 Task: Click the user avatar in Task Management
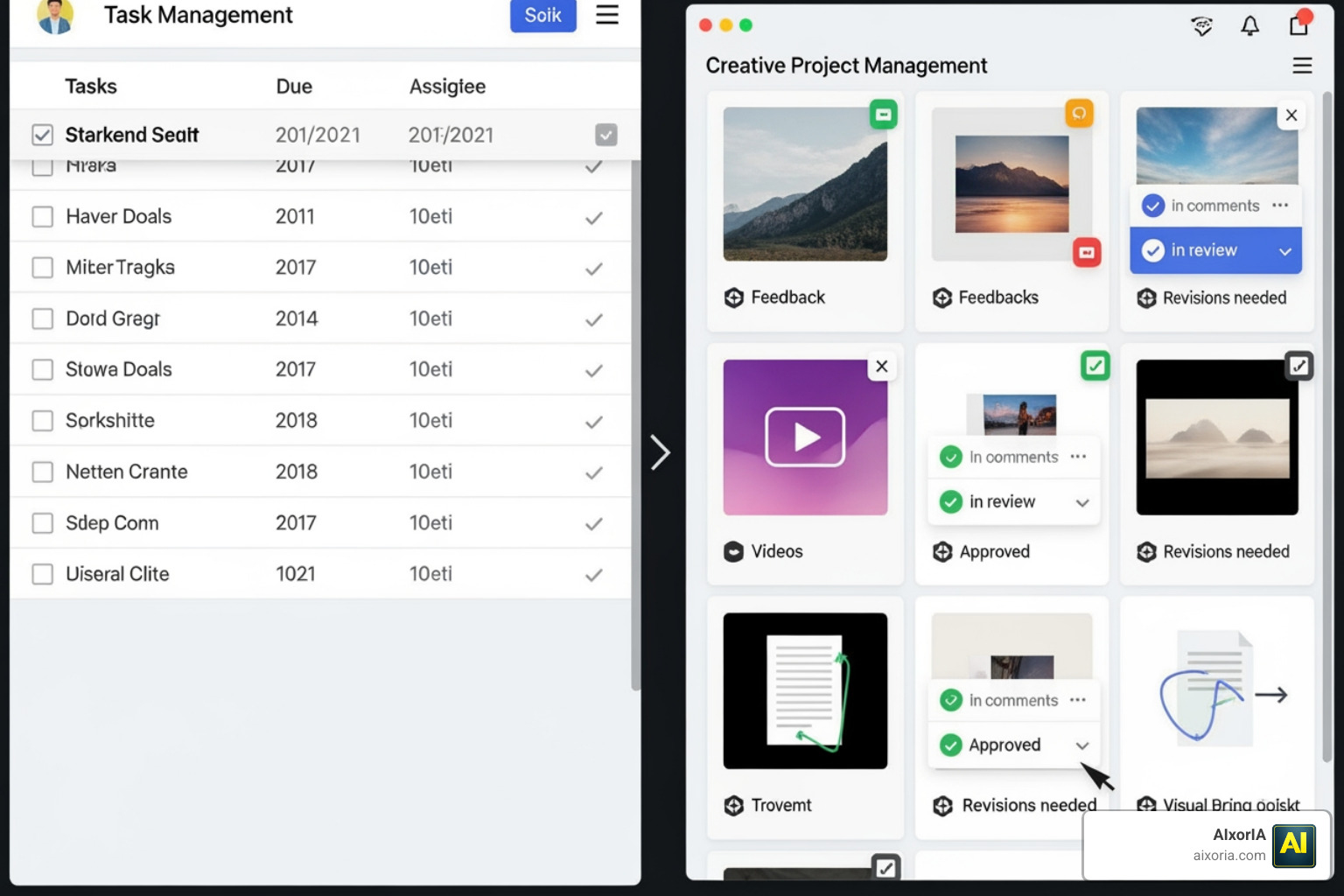click(55, 16)
